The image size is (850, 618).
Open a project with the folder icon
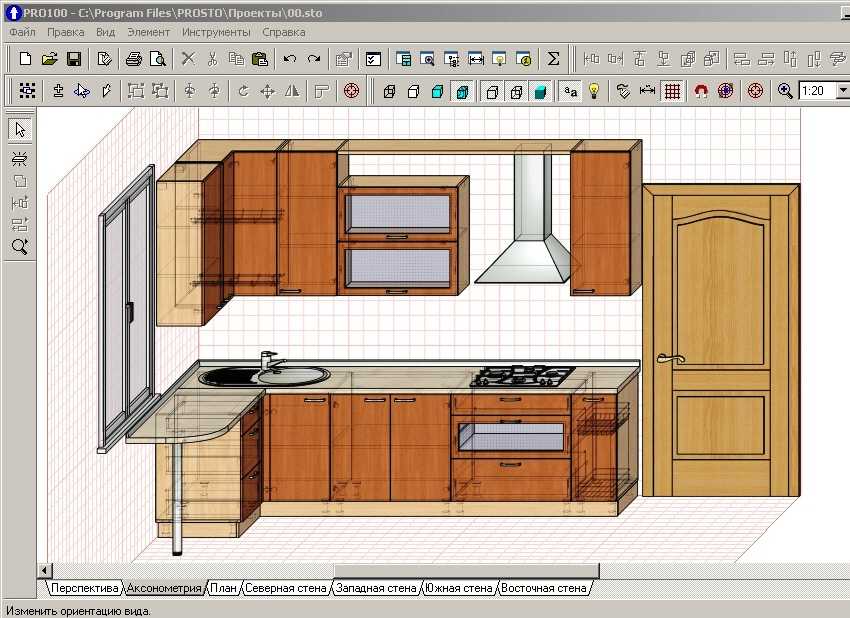[50, 59]
